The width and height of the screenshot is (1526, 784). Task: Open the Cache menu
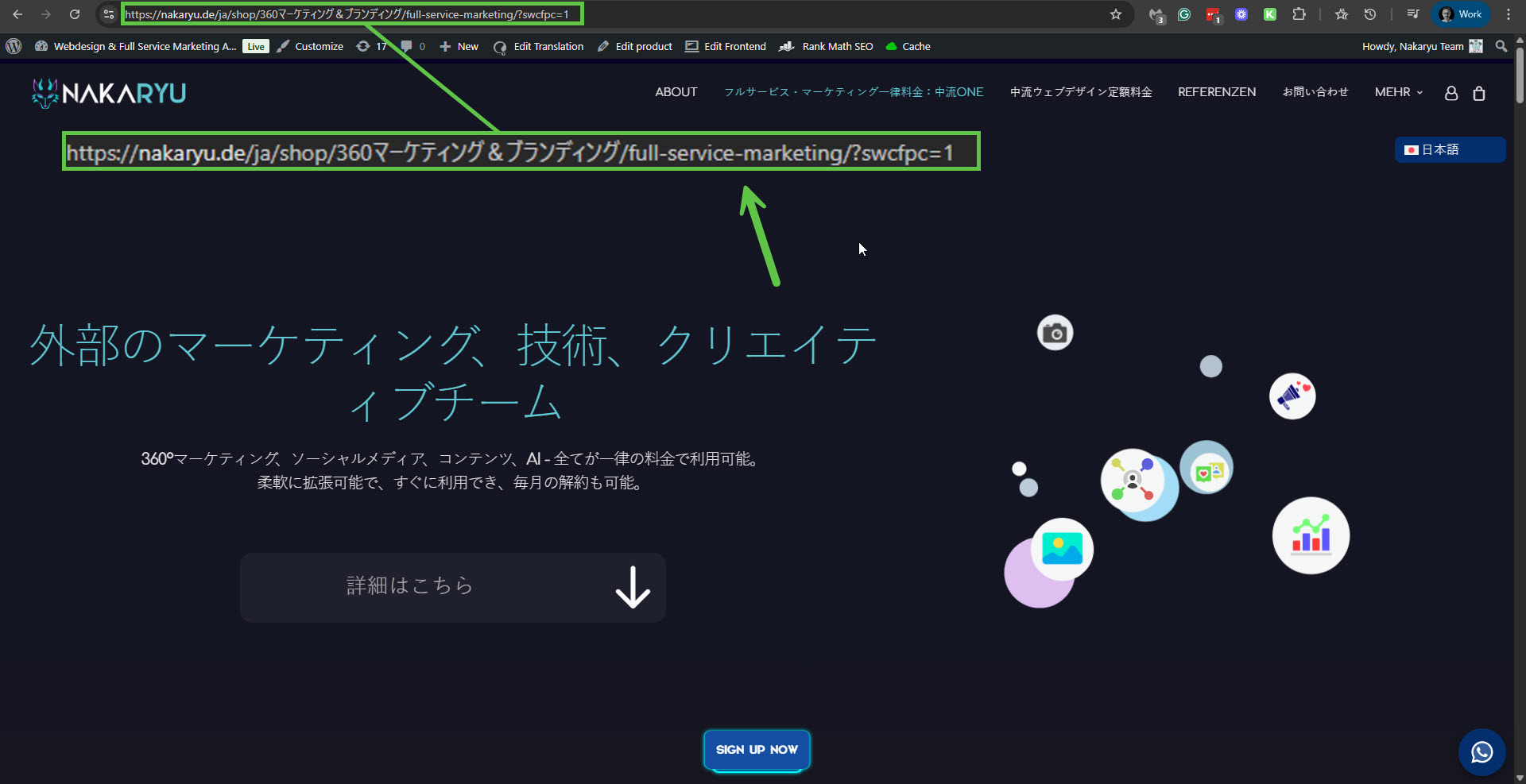tap(908, 46)
